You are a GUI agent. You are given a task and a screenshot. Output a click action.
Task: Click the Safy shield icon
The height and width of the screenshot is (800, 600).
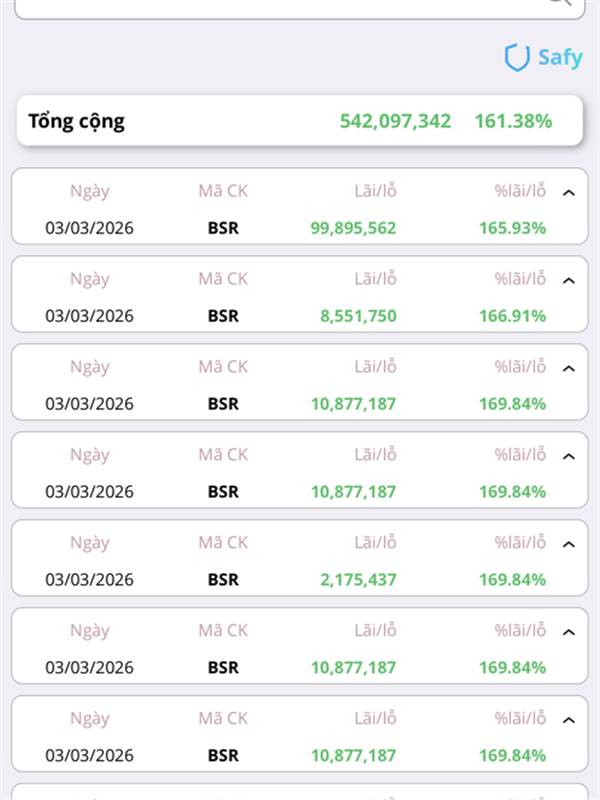[517, 57]
